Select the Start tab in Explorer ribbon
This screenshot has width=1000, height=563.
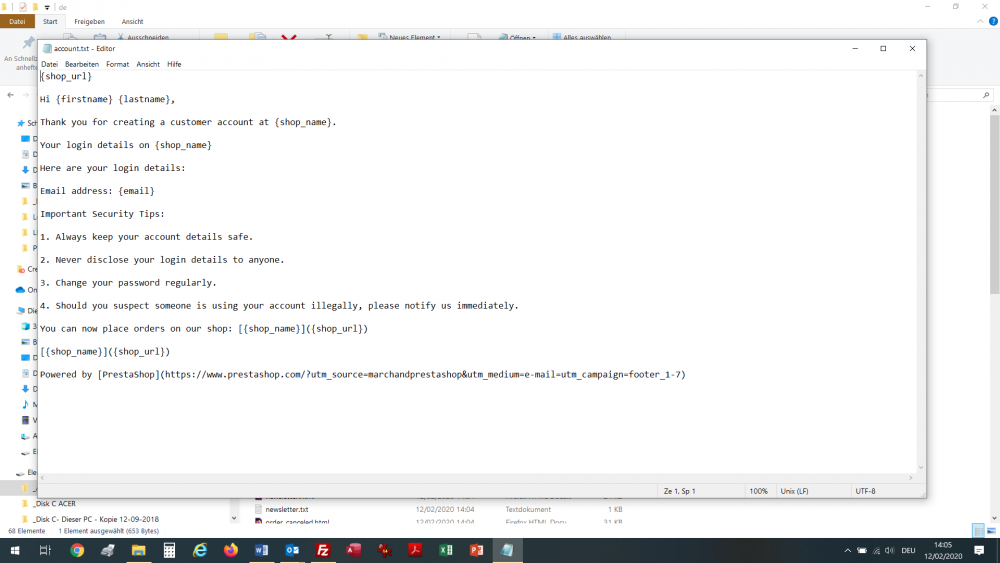50,22
